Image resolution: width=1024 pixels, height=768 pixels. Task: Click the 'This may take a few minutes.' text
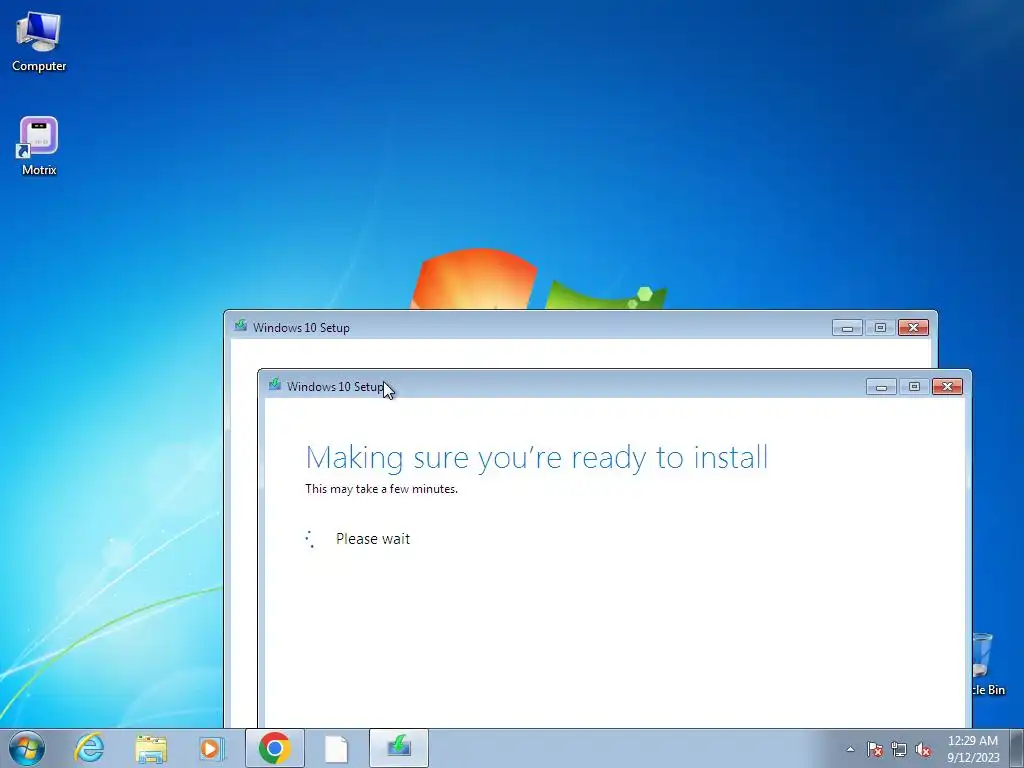coord(381,488)
